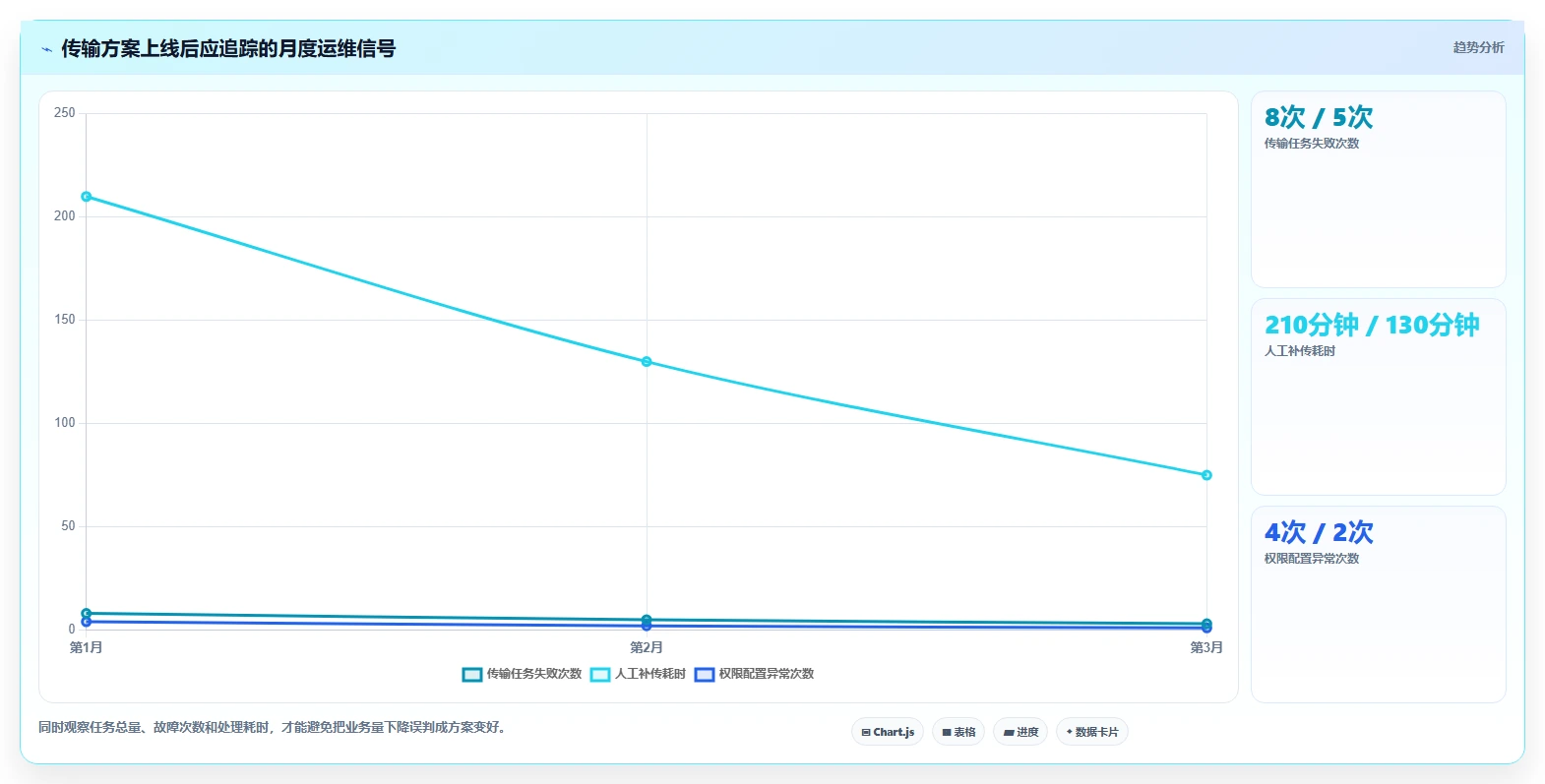Select the 130 data point at 第2月

pyautogui.click(x=647, y=362)
